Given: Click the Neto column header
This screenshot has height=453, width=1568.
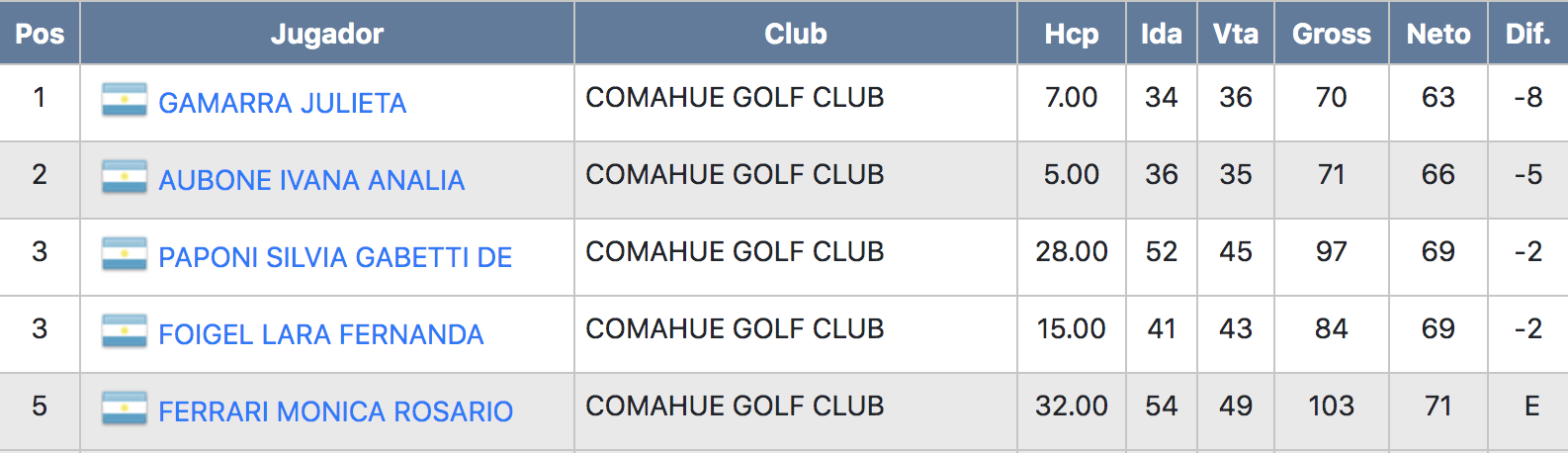Looking at the screenshot, I should (1438, 34).
